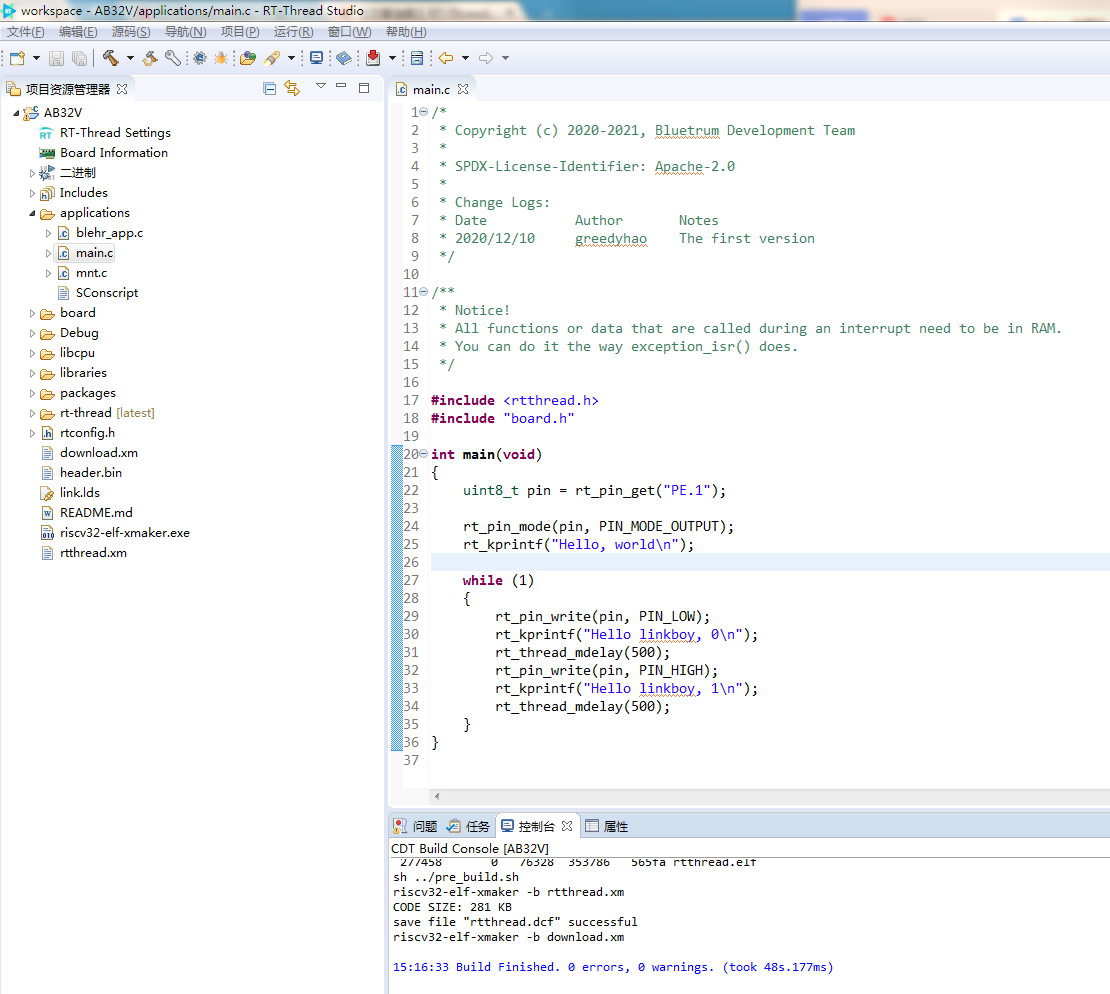Switch to the 问题 tab

pos(416,826)
